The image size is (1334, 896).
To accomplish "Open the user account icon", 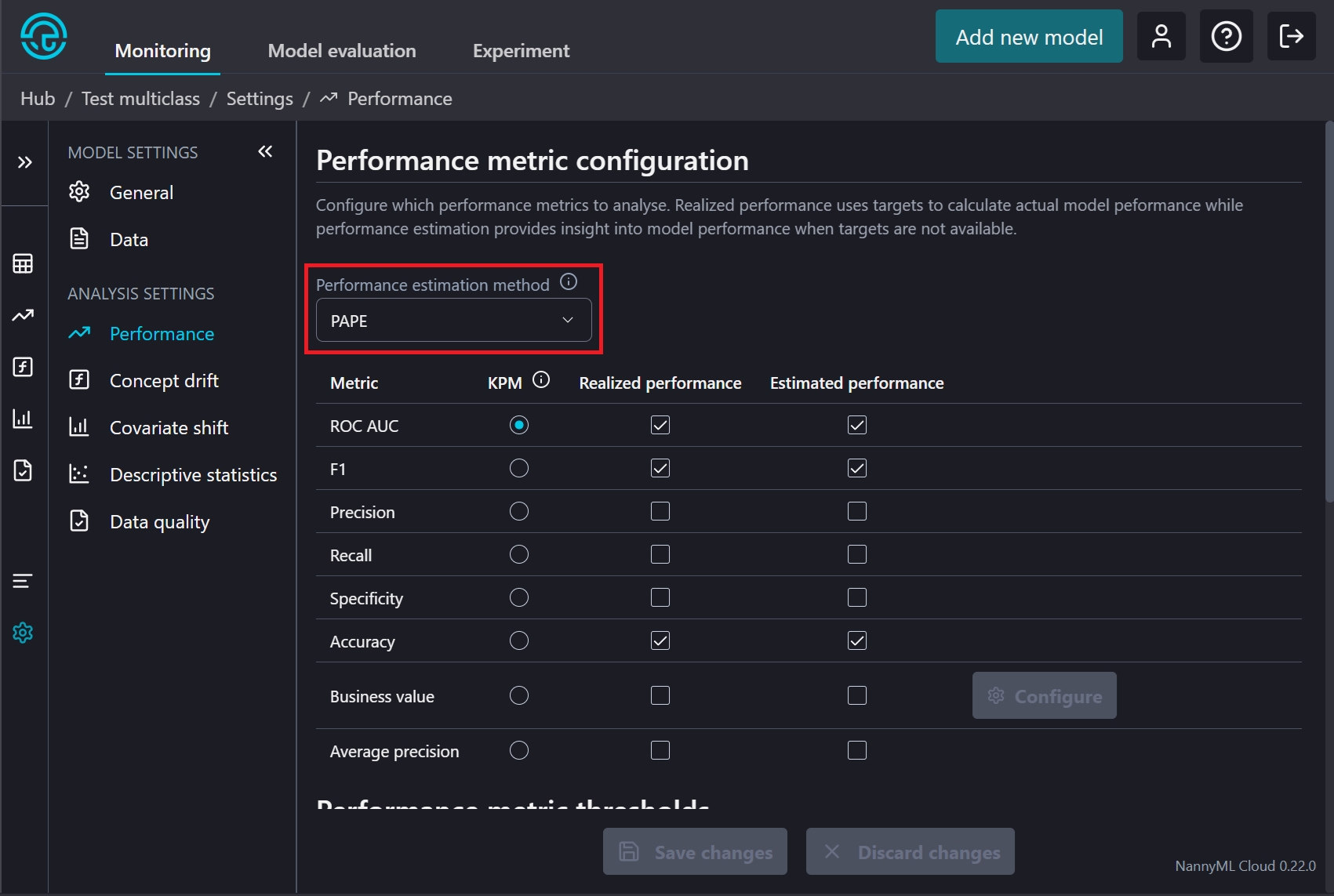I will (1161, 36).
